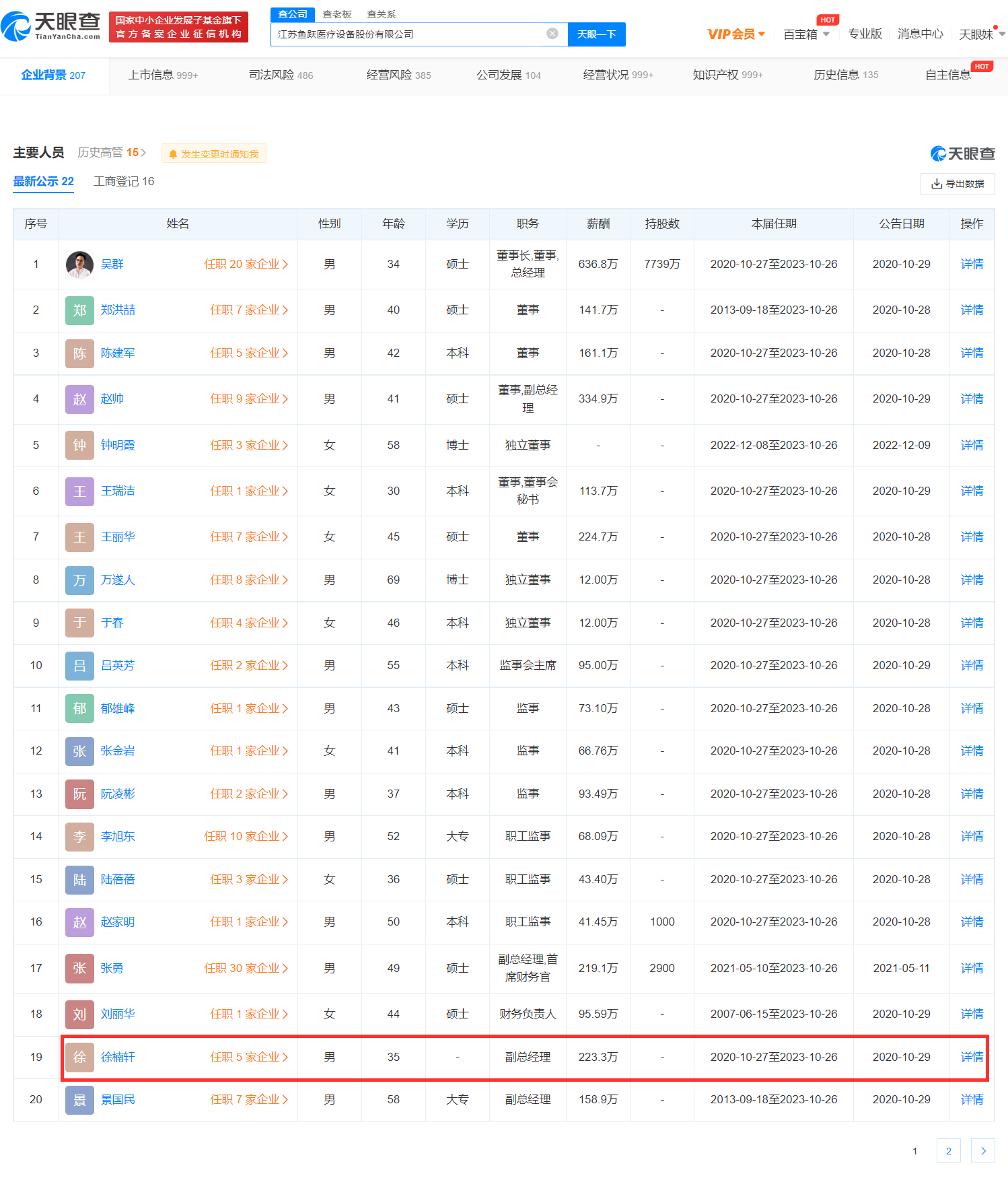Open the 经营风险 385 tab
Viewport: 1008px width, 1178px height.
398,75
